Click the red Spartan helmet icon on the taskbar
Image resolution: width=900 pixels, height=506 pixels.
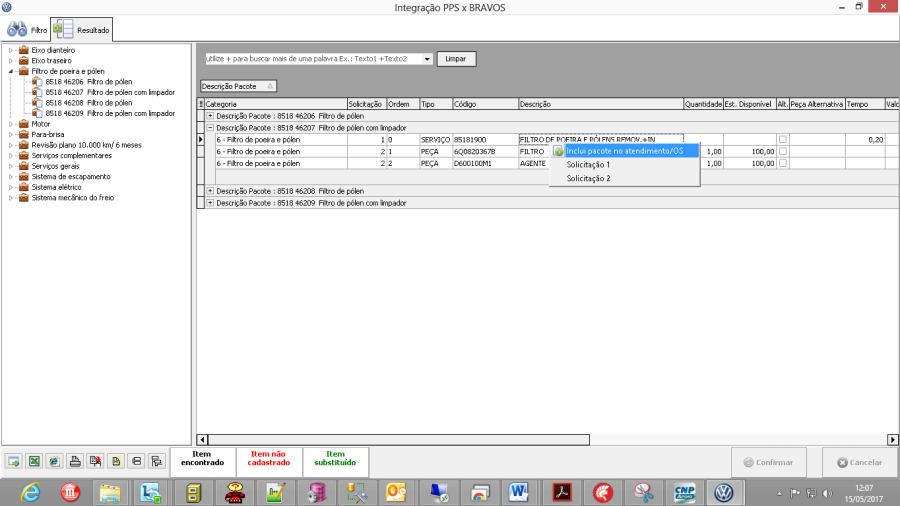tap(603, 492)
